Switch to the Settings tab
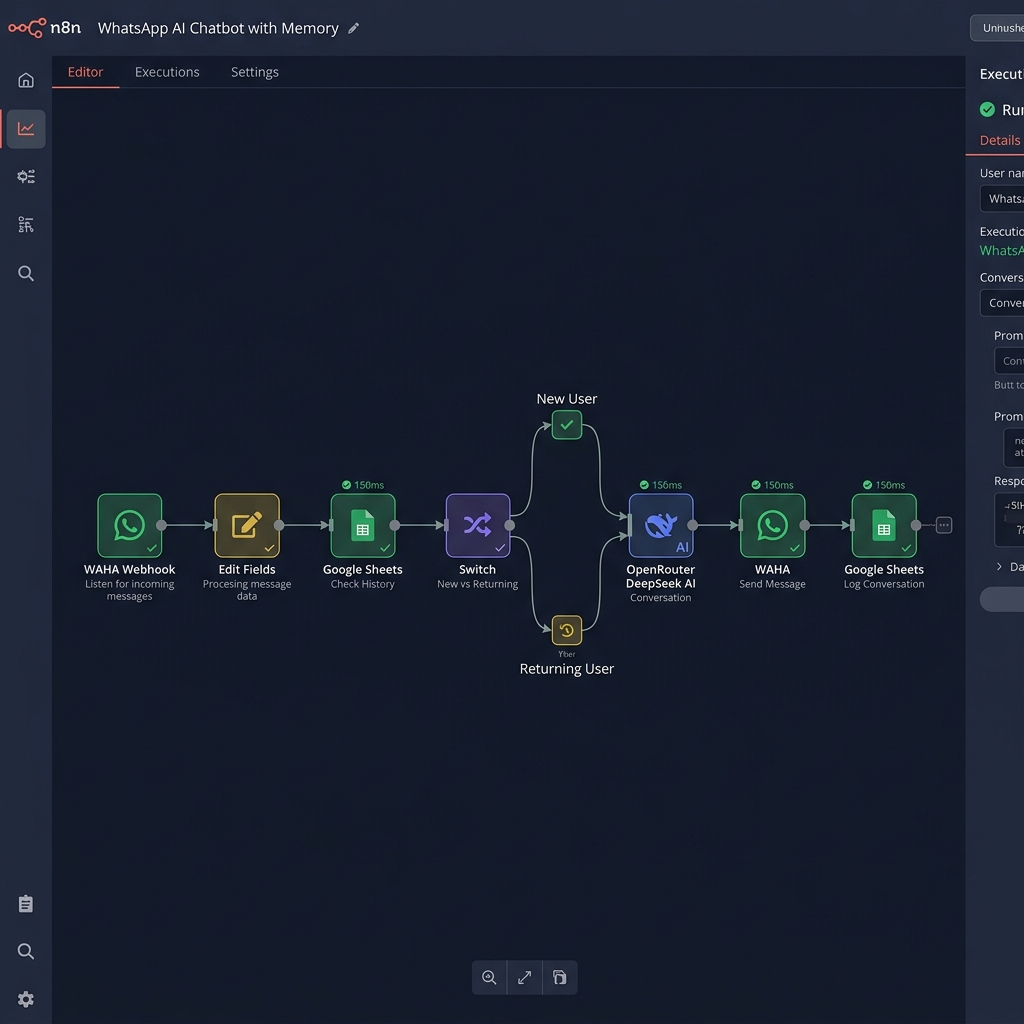1024x1024 pixels. click(255, 72)
